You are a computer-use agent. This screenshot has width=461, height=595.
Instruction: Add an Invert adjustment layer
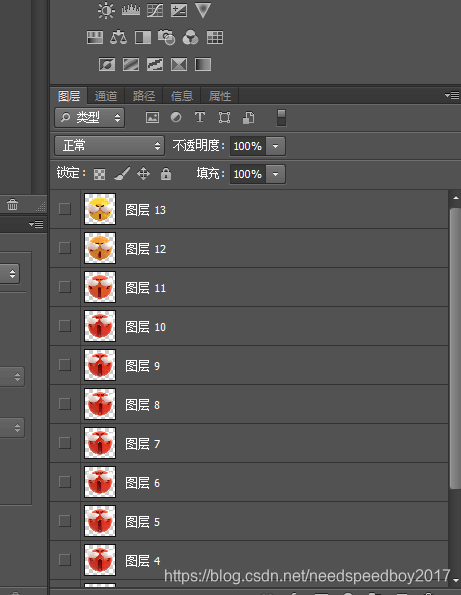107,65
